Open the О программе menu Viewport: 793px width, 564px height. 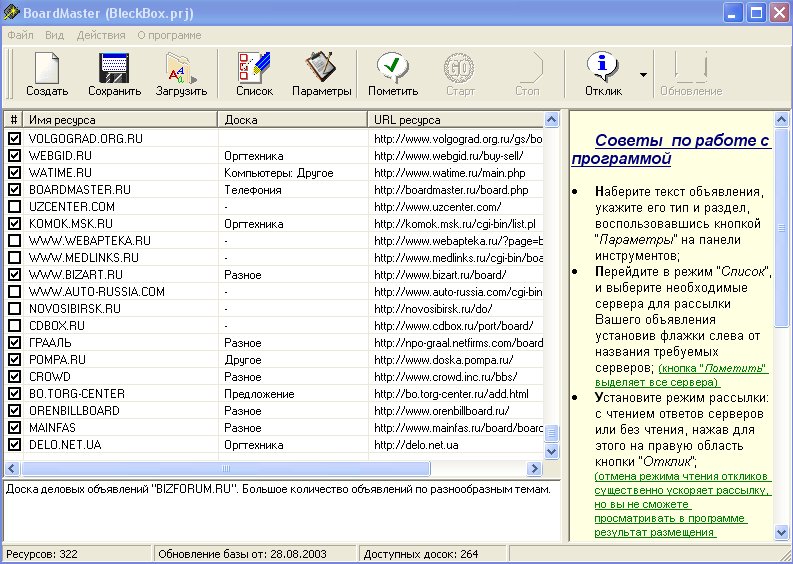169,35
